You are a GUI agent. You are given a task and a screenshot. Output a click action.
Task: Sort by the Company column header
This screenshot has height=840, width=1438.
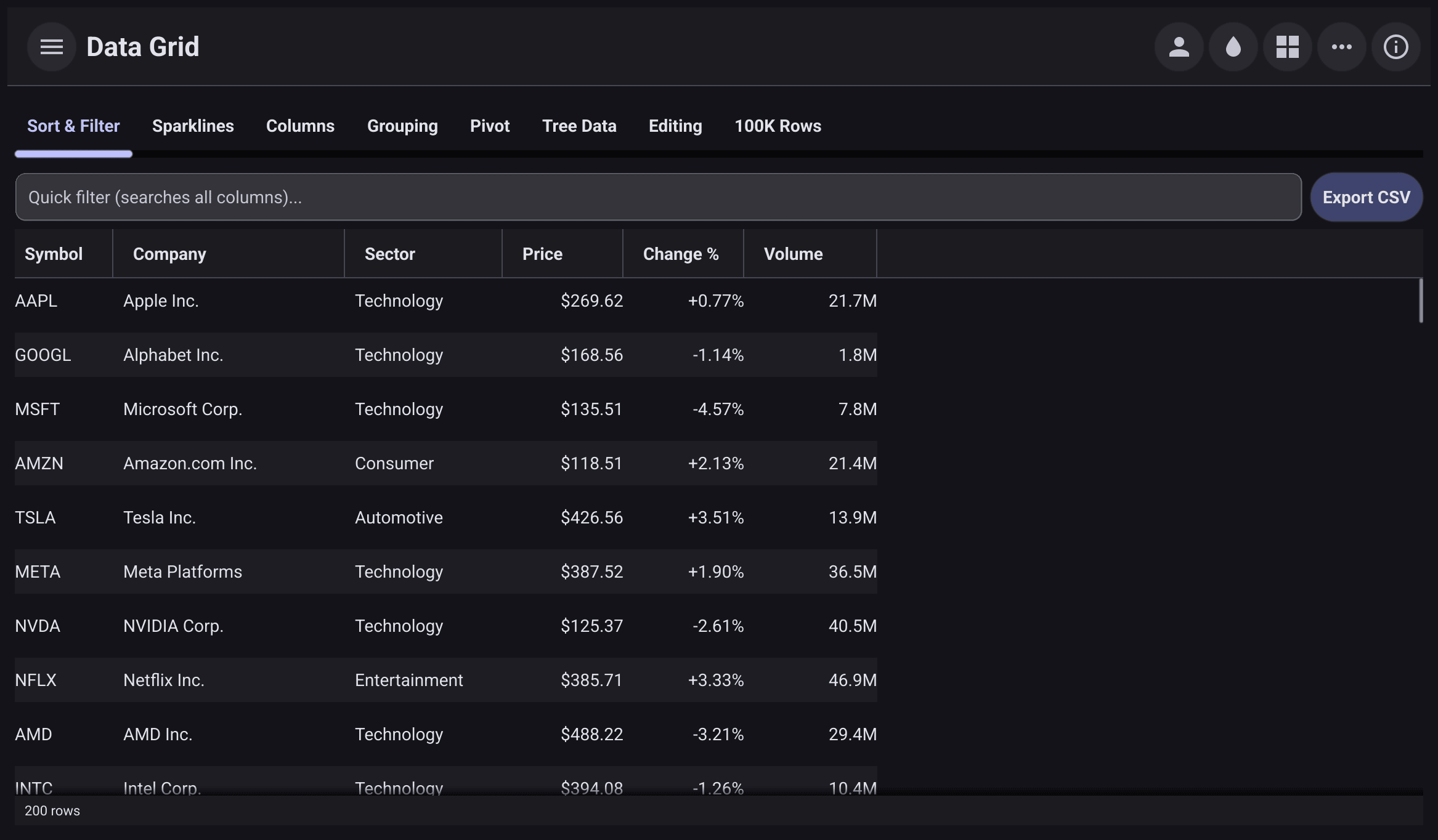click(x=229, y=254)
